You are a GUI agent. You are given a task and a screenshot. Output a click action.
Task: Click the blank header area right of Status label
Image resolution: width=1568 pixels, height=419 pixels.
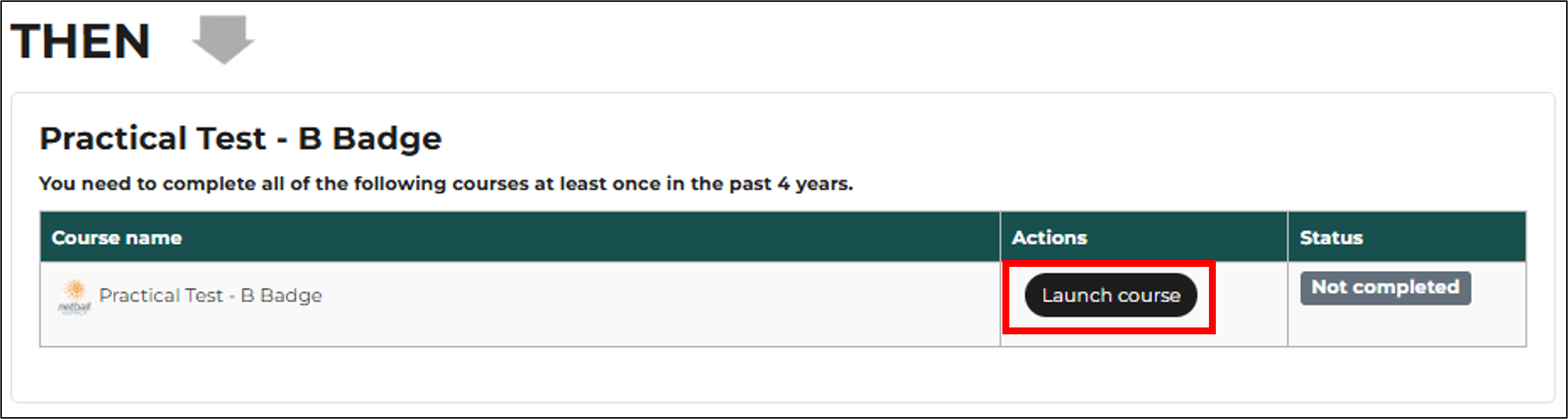tap(1446, 237)
